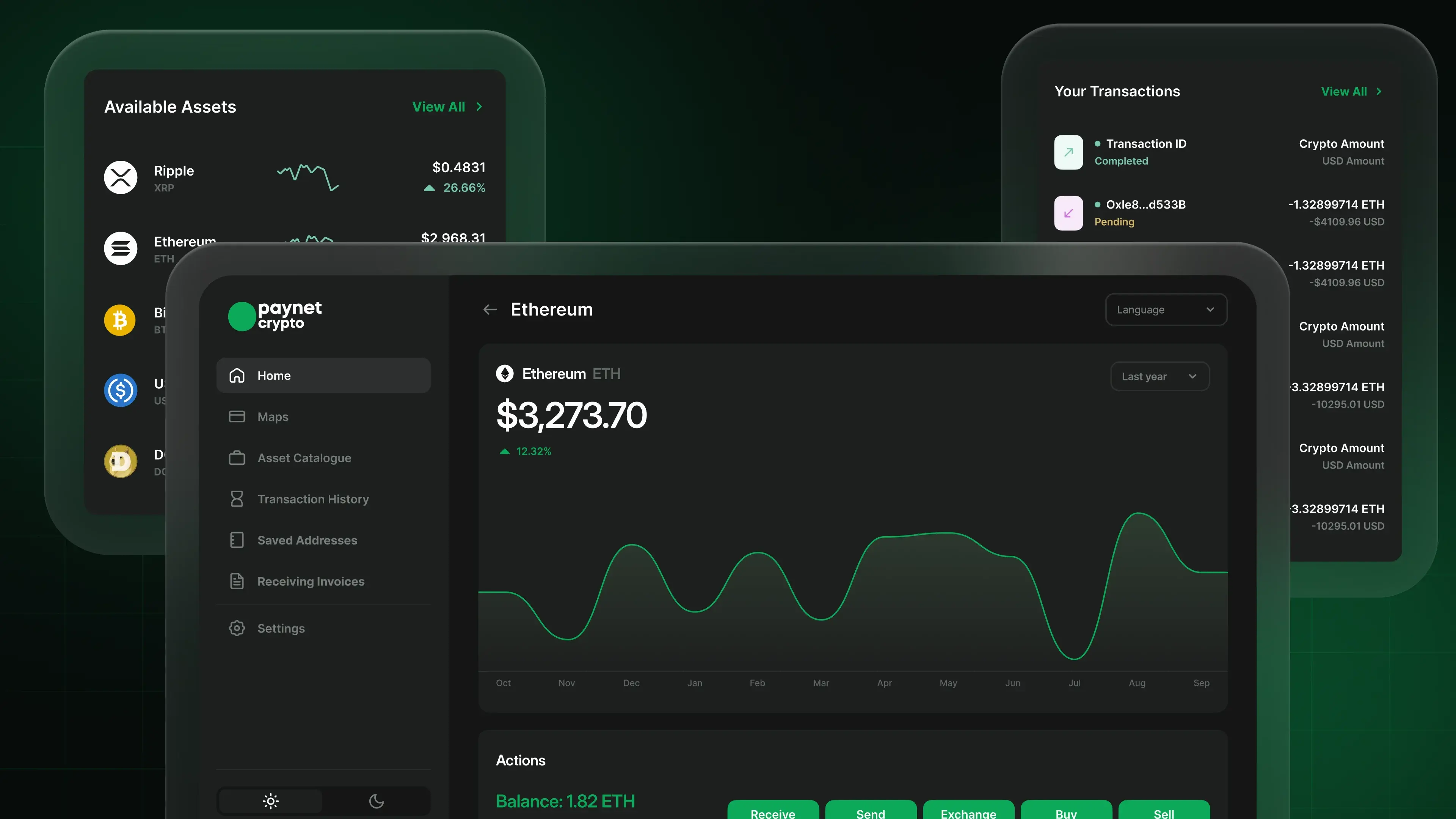Open Saved Addresses from the sidebar
The image size is (1456, 819).
pyautogui.click(x=323, y=540)
